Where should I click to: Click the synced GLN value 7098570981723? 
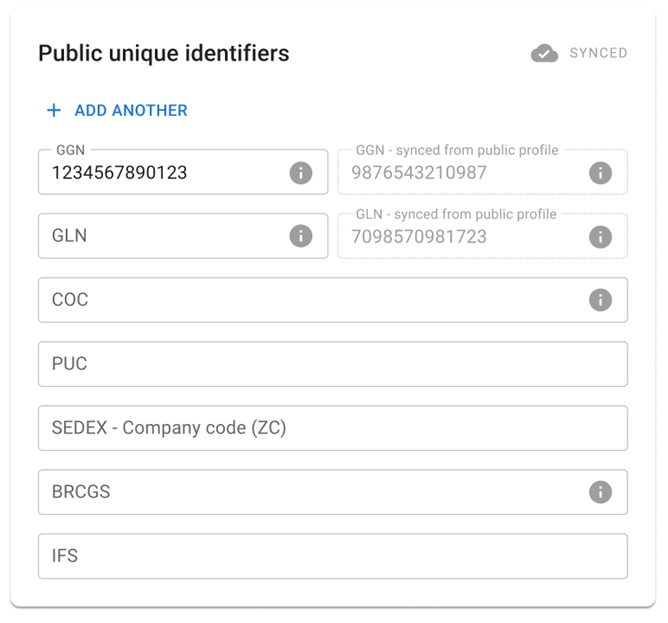[419, 237]
